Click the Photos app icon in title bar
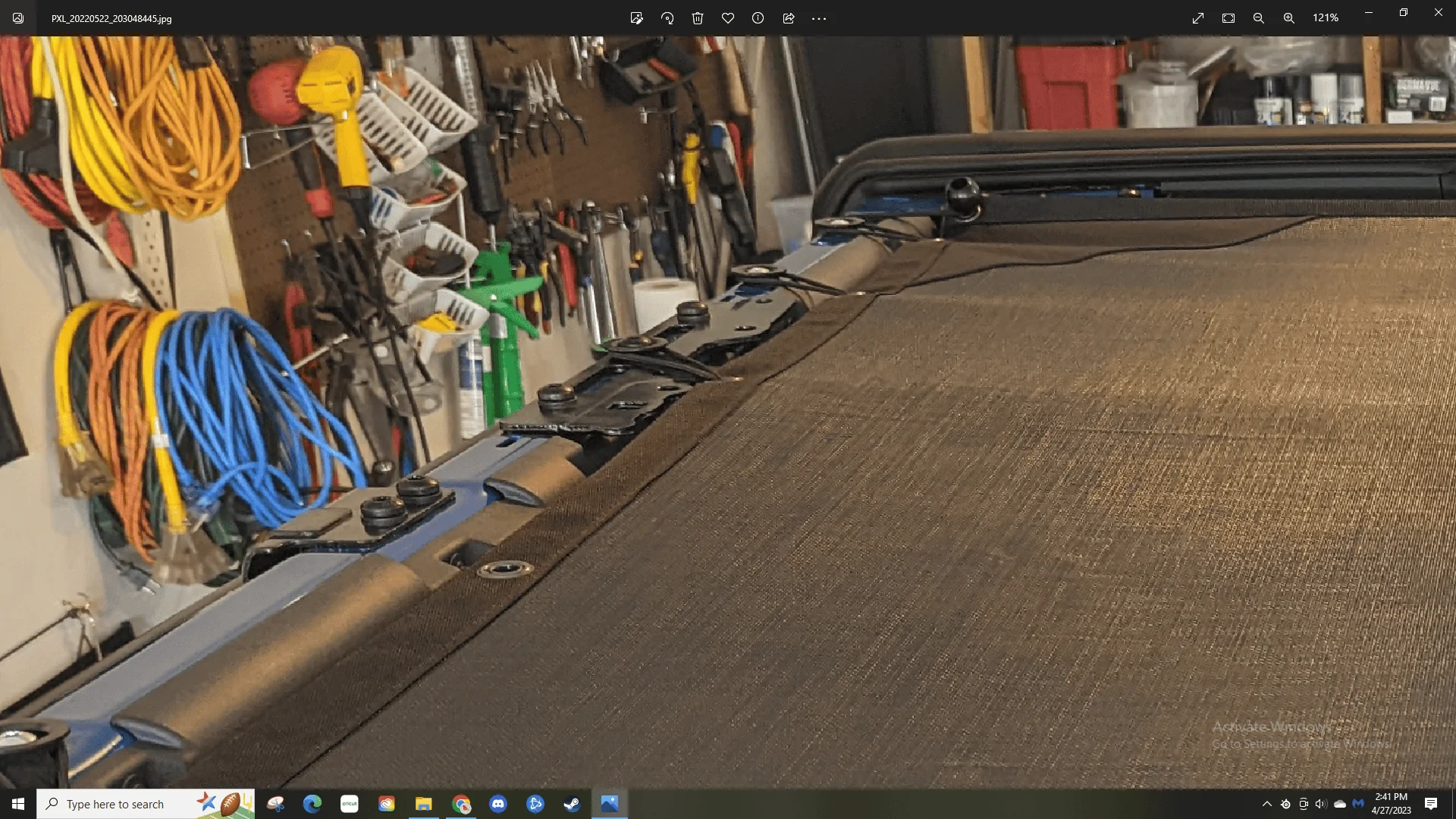 coord(18,18)
